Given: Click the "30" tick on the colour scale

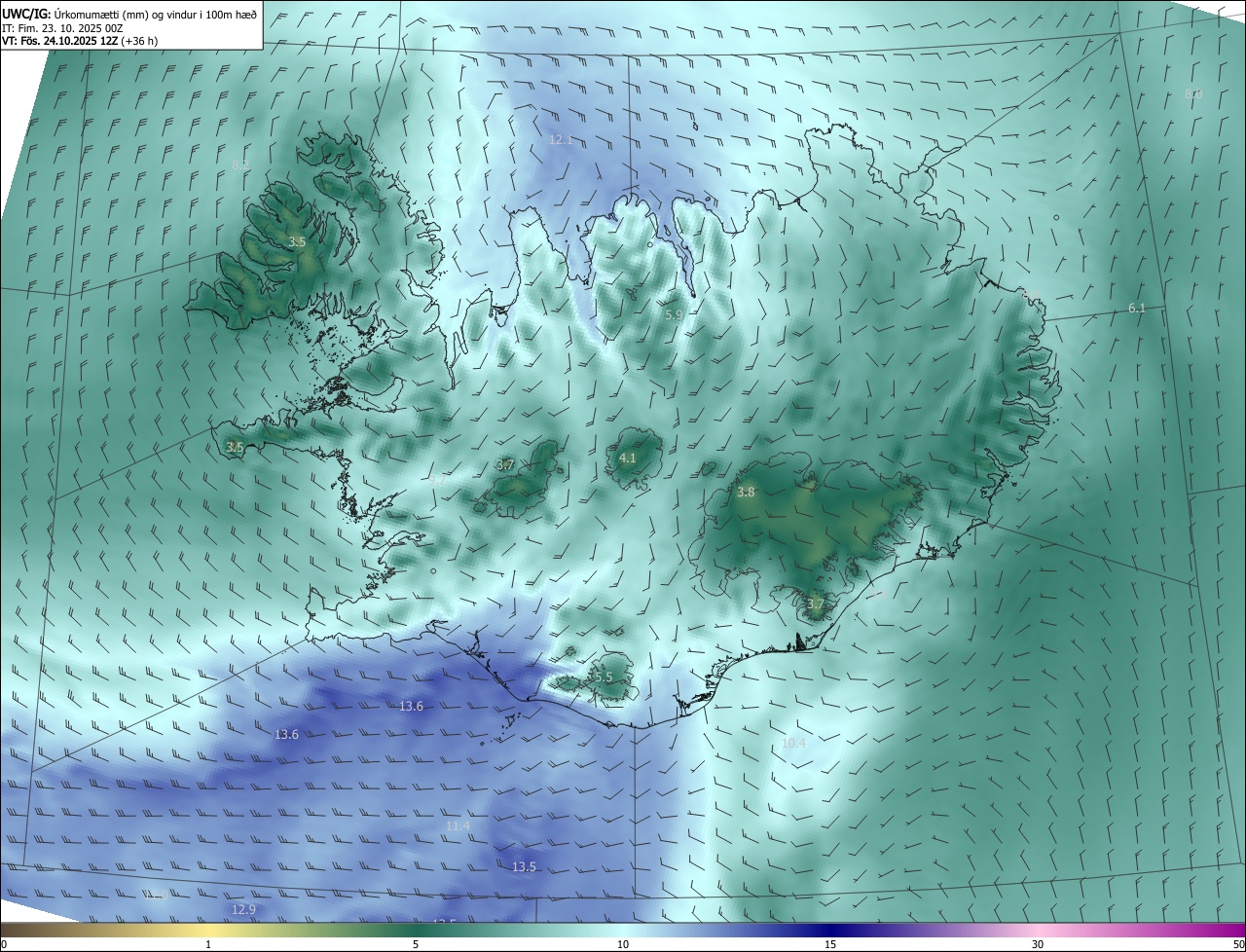Looking at the screenshot, I should tap(1038, 944).
